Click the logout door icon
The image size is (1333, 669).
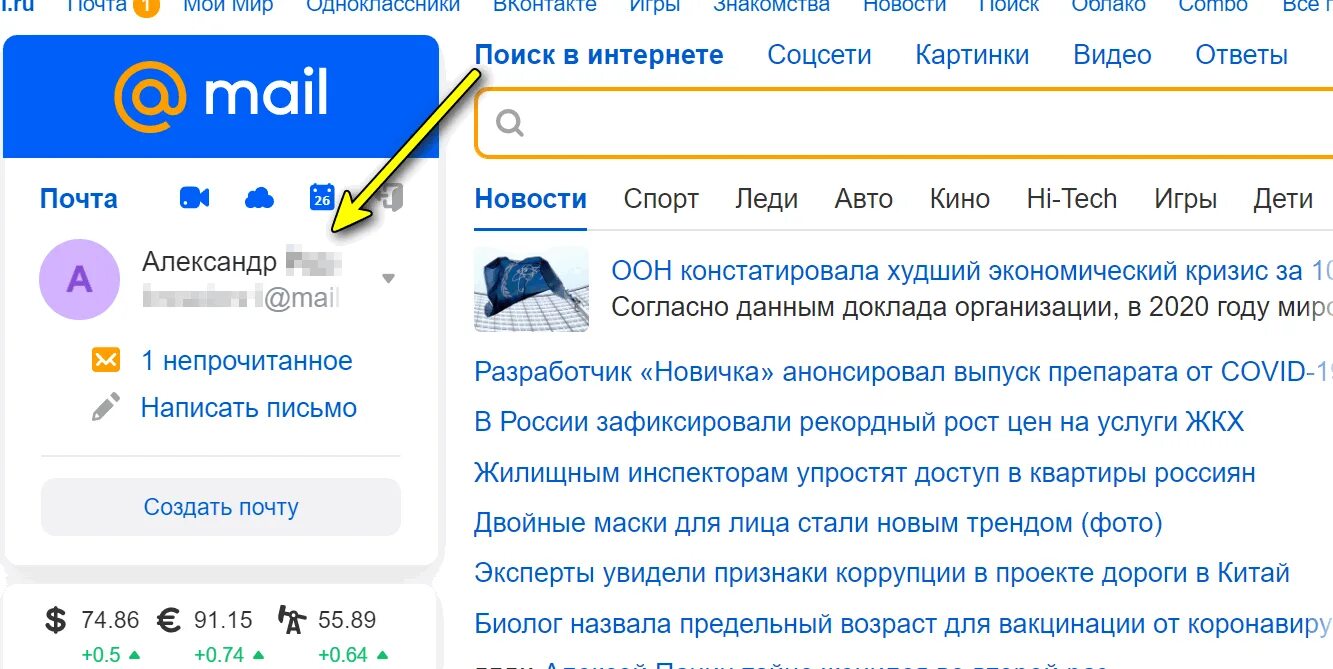[389, 198]
